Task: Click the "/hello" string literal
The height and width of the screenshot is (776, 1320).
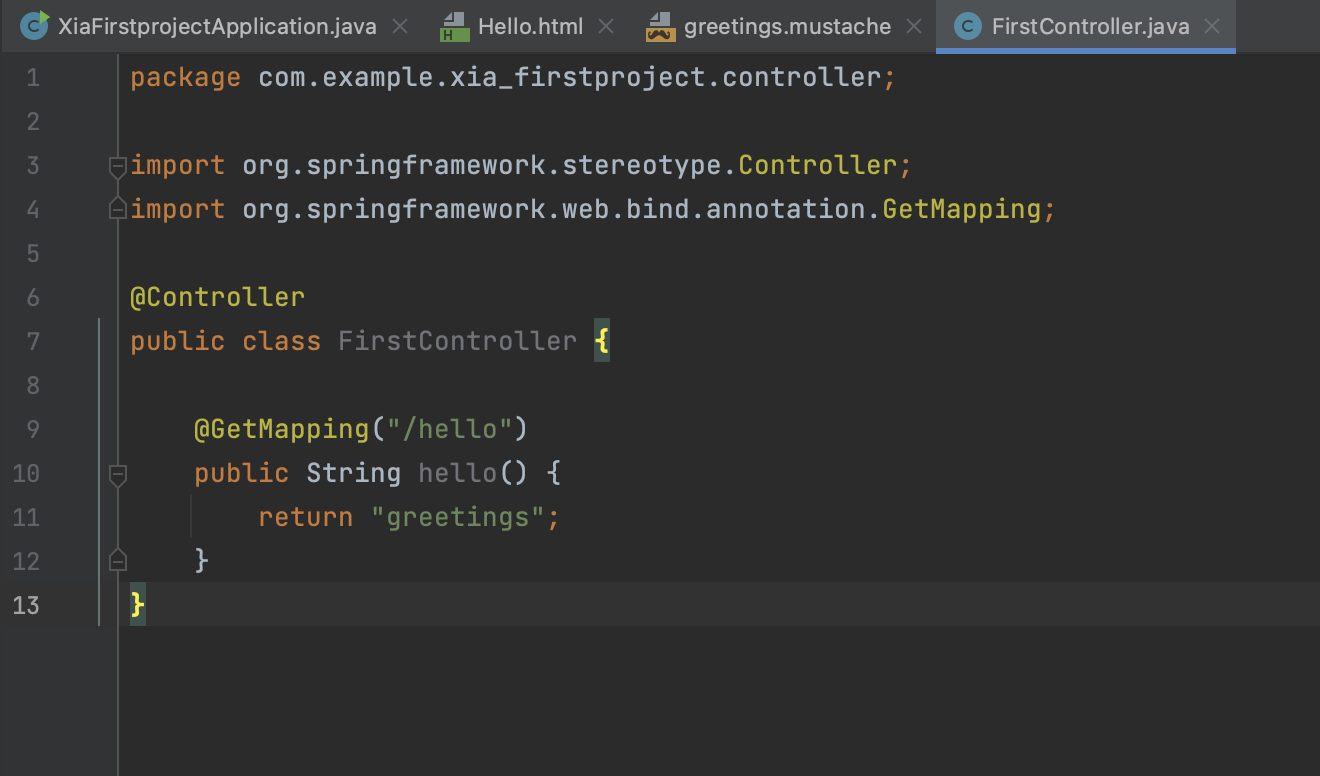Action: 449,429
